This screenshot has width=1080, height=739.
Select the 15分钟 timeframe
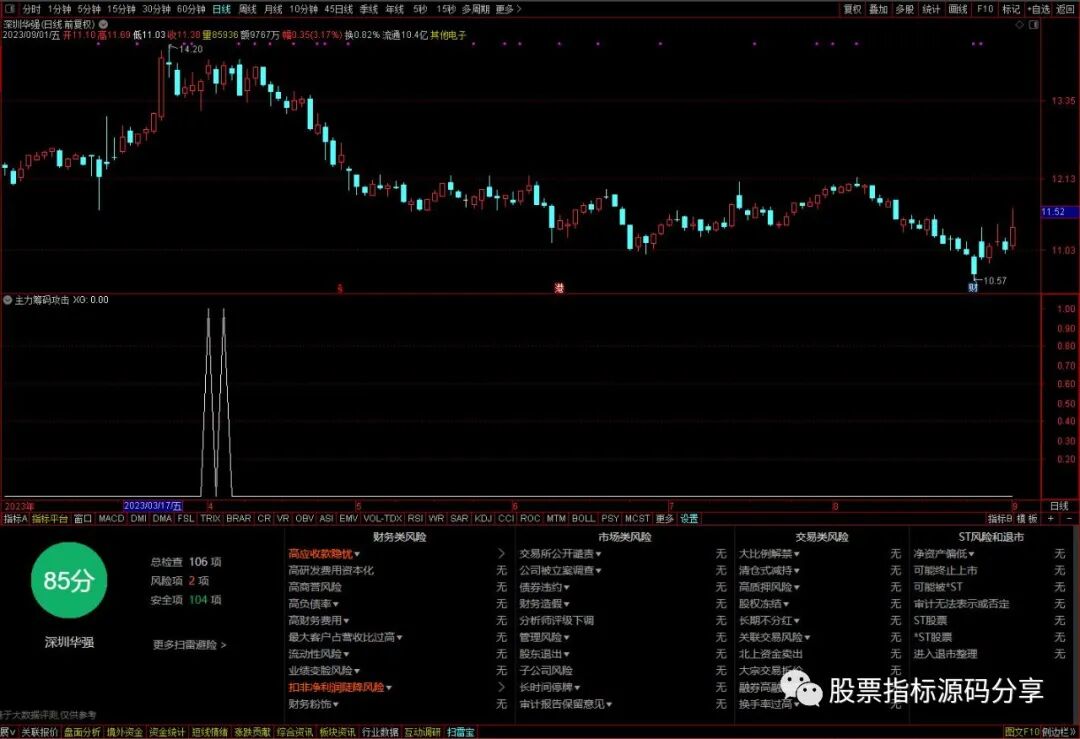tap(121, 9)
